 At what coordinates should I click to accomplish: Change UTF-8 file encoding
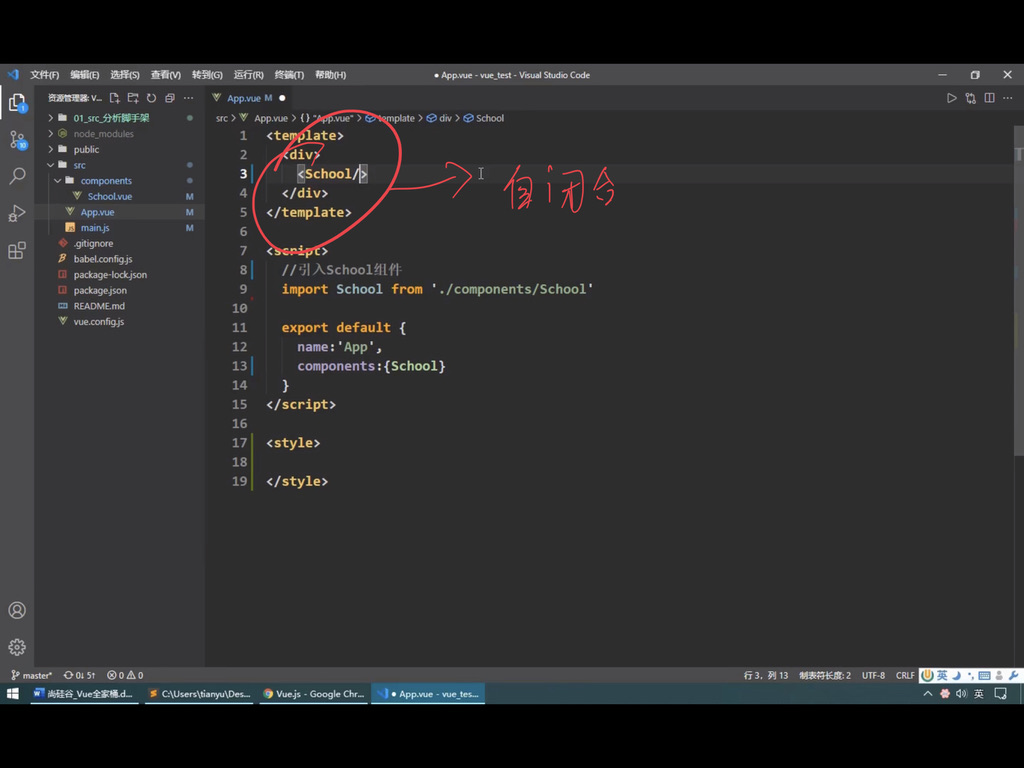click(873, 675)
